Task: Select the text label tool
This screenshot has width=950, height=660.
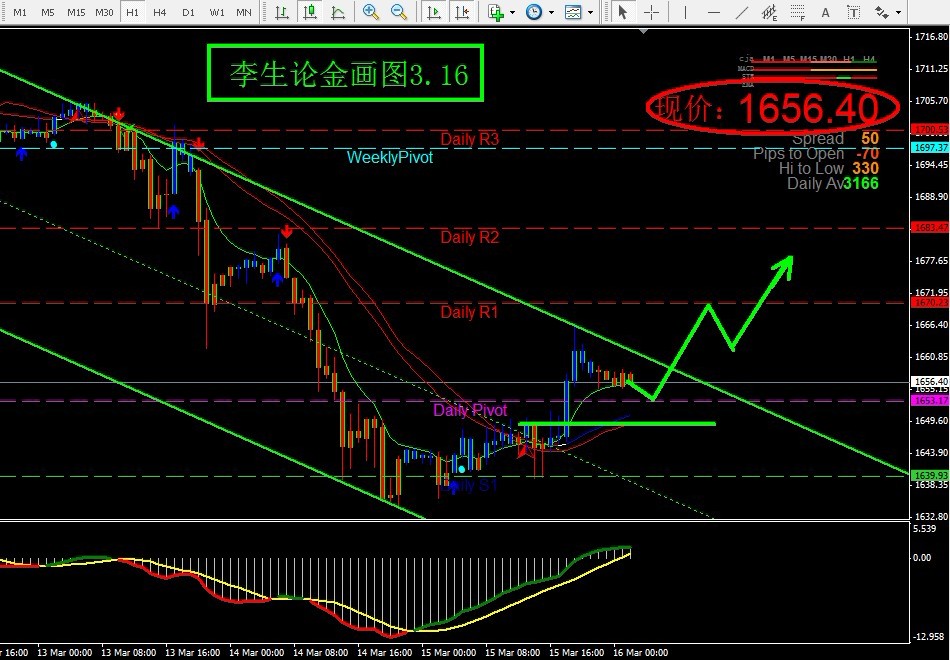Action: [x=825, y=13]
